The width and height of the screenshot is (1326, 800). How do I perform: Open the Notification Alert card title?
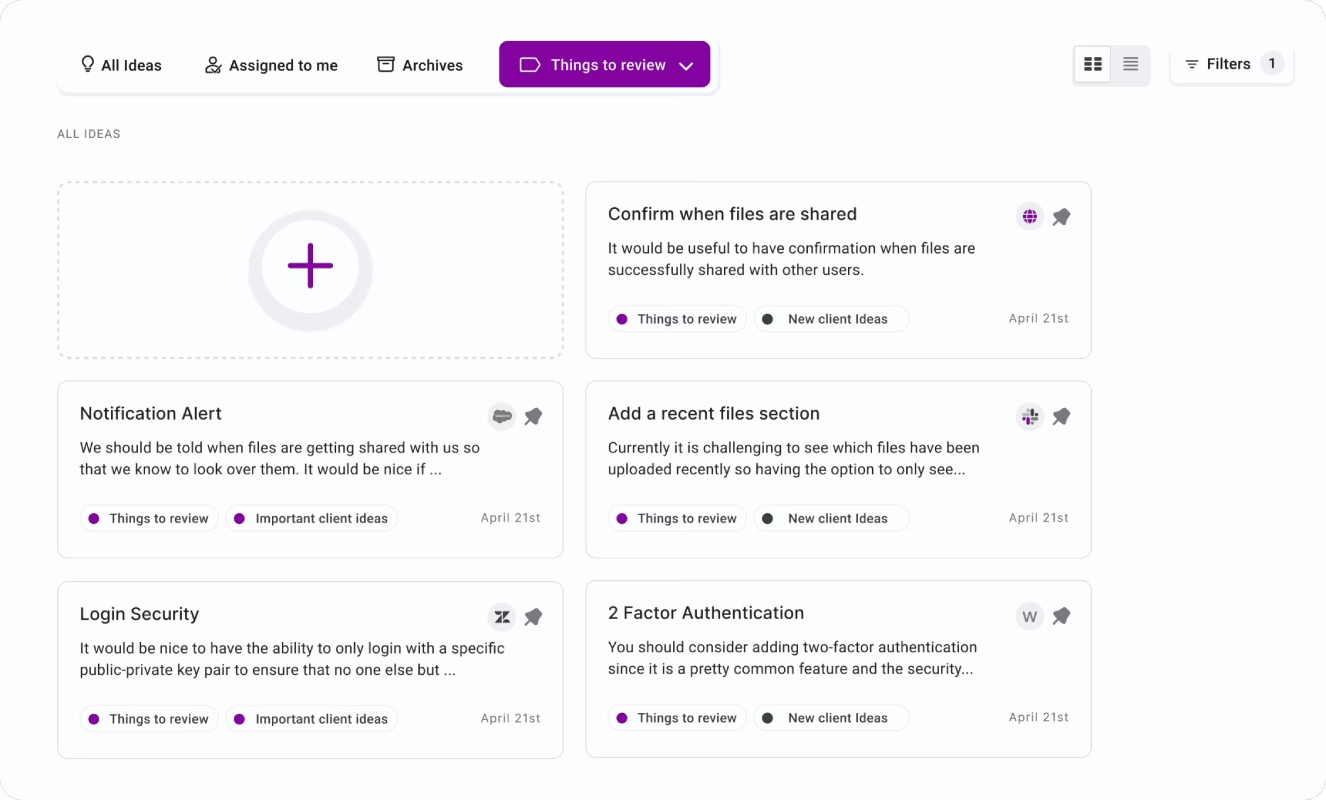[150, 413]
